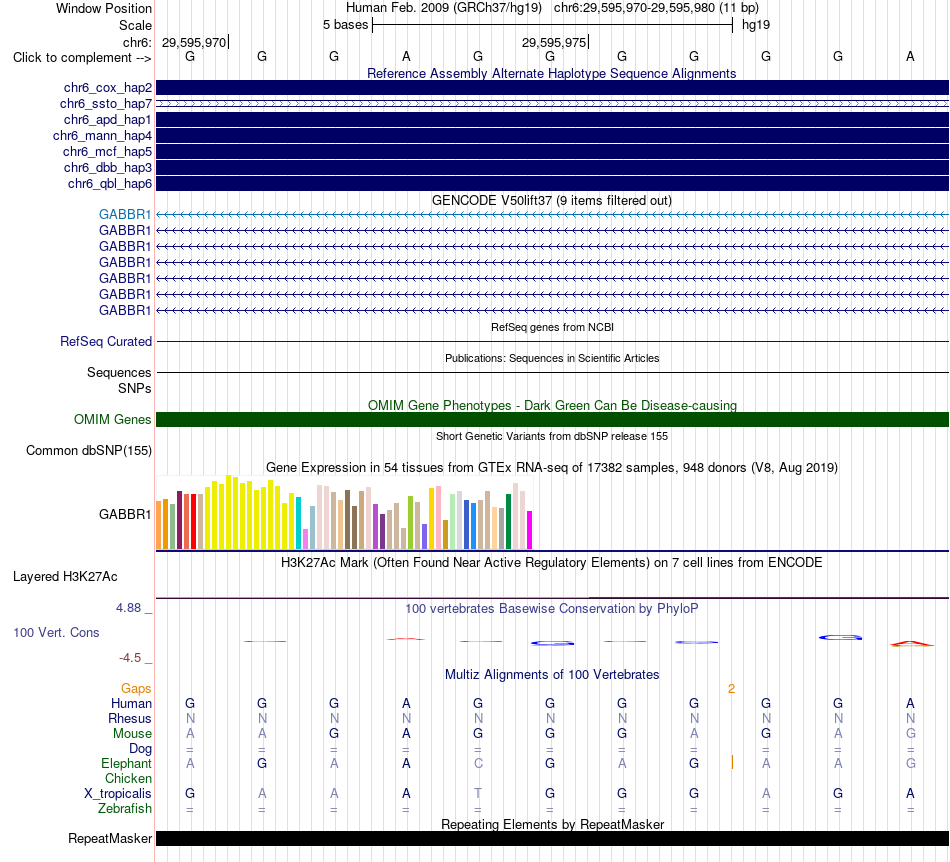
Task: Click the Human species label
Action: 131,703
